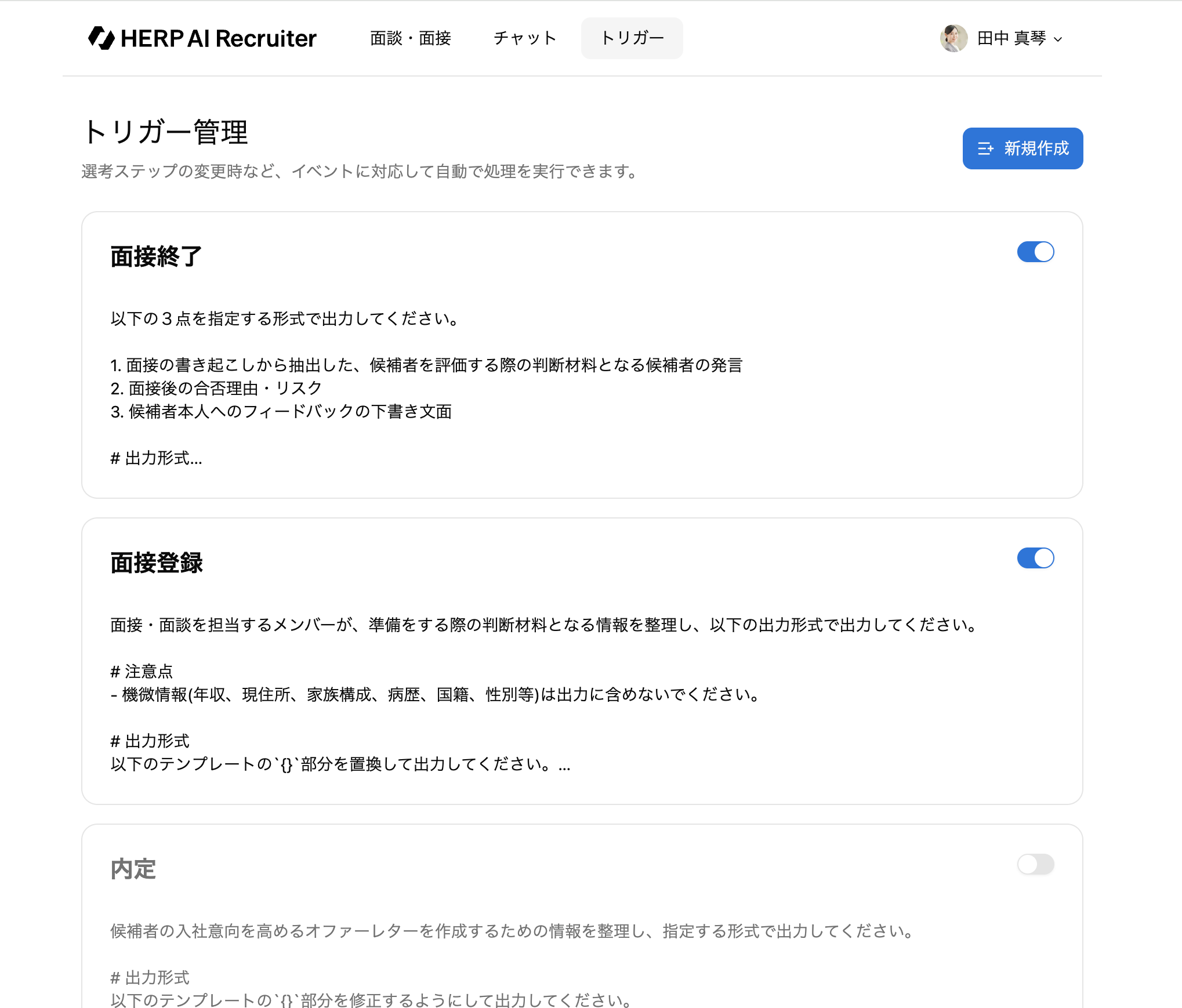The height and width of the screenshot is (1008, 1182).
Task: Go to the 面談・面接 tab
Action: (x=411, y=38)
